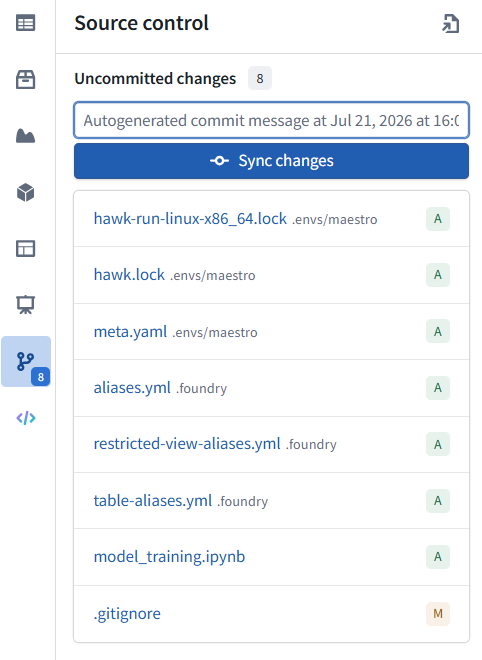
Task: Open the table view sidebar icon
Action: point(26,23)
